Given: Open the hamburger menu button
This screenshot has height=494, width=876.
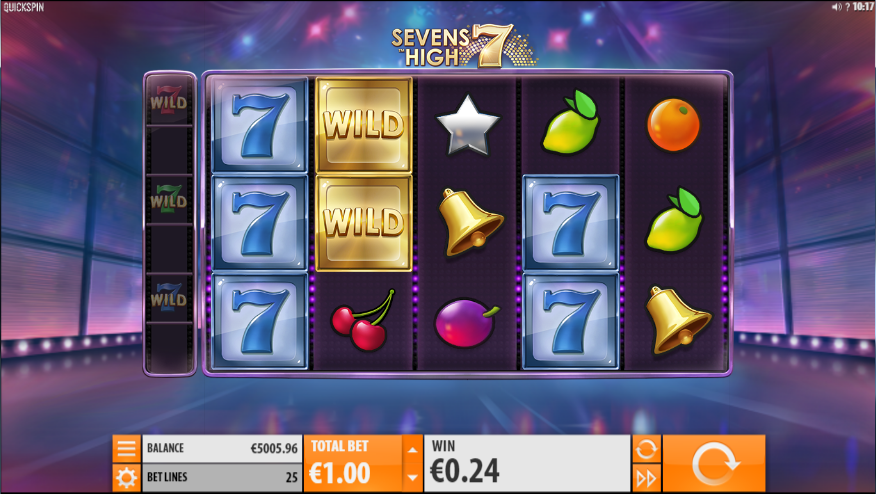Looking at the screenshot, I should click(126, 449).
